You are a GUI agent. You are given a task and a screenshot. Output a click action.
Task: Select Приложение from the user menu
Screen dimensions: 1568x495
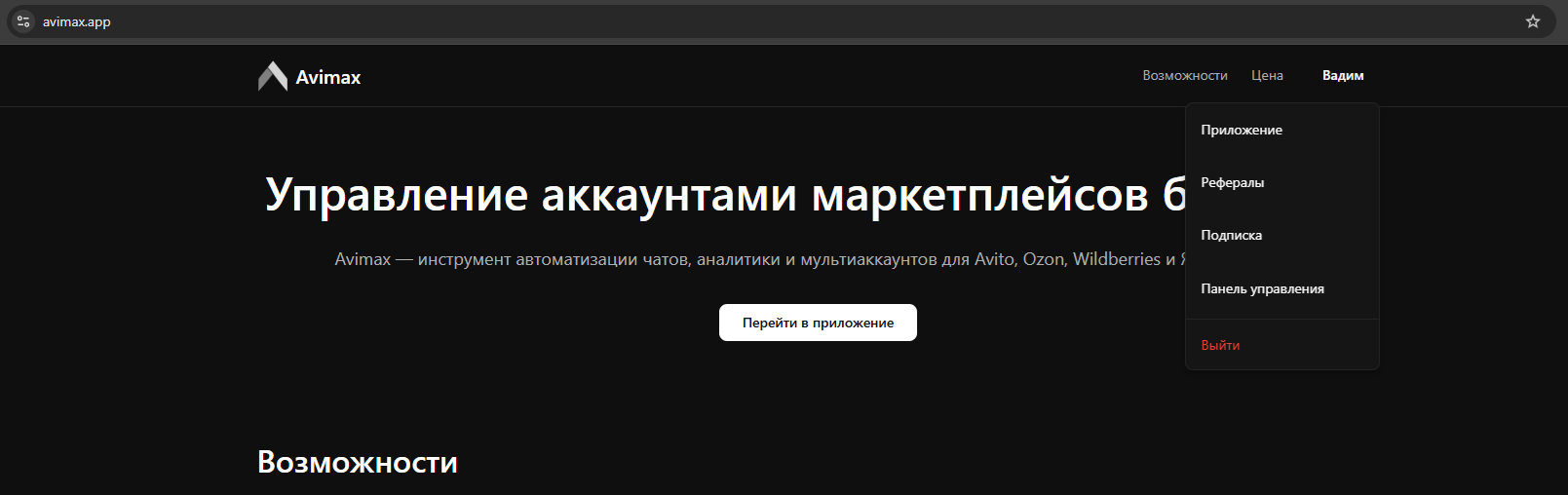tap(1282, 130)
